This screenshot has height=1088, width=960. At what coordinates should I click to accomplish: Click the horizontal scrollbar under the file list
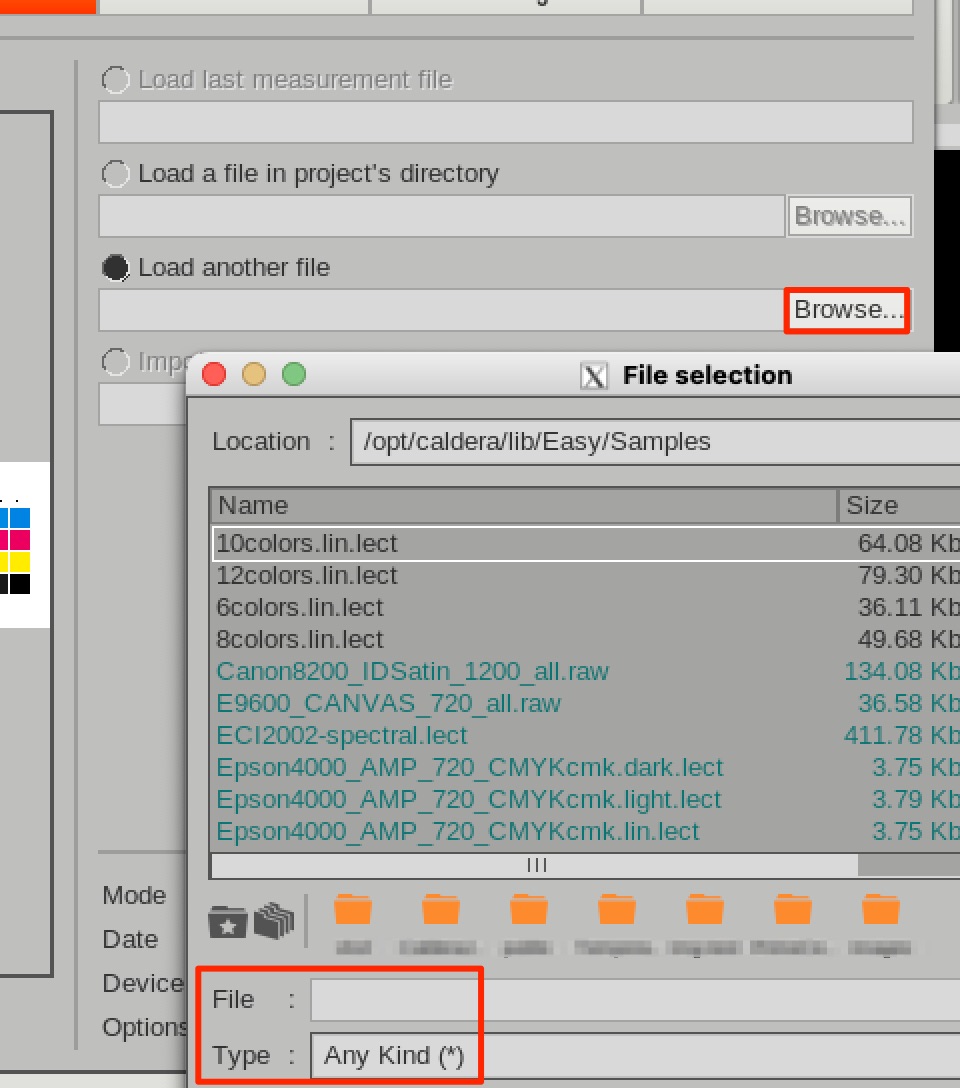coord(536,865)
